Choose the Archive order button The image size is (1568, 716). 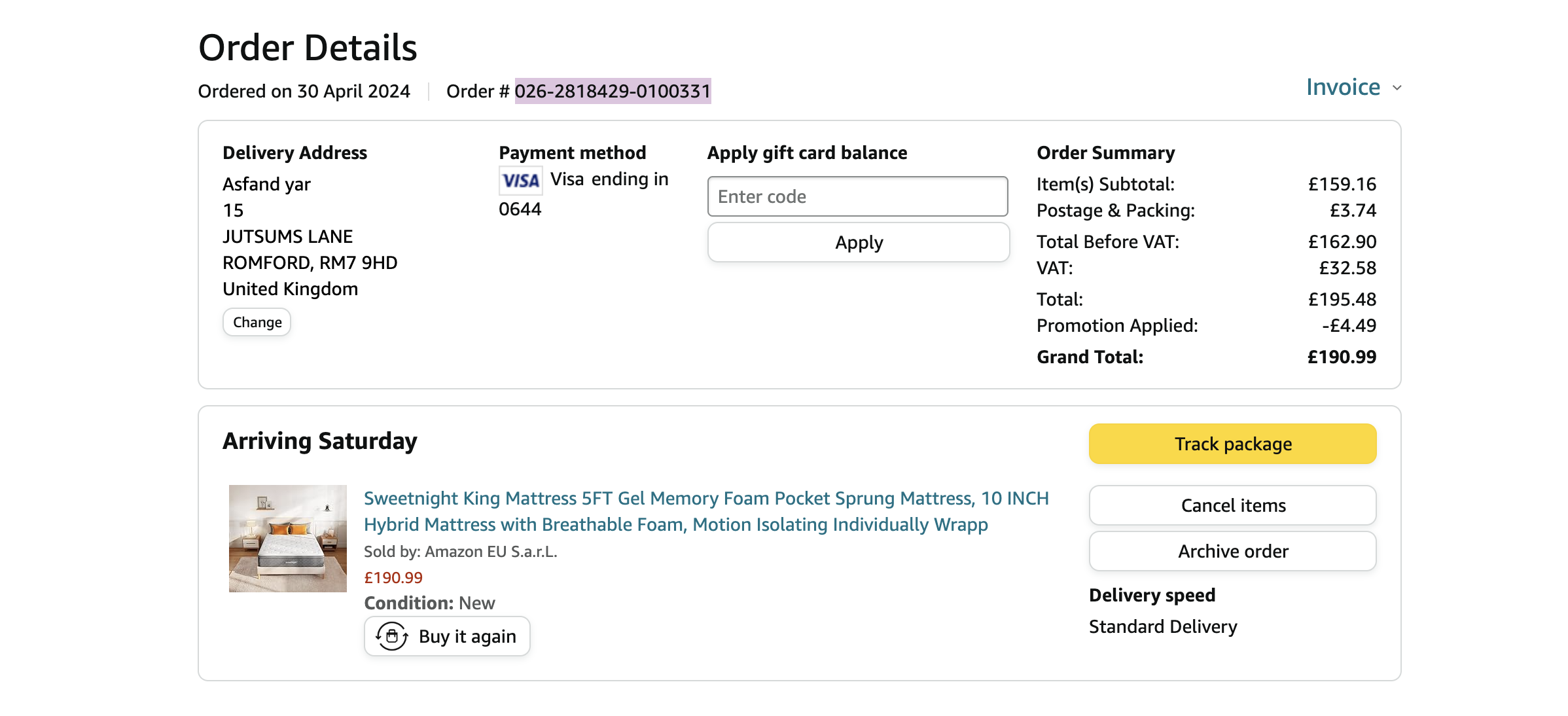click(x=1232, y=551)
